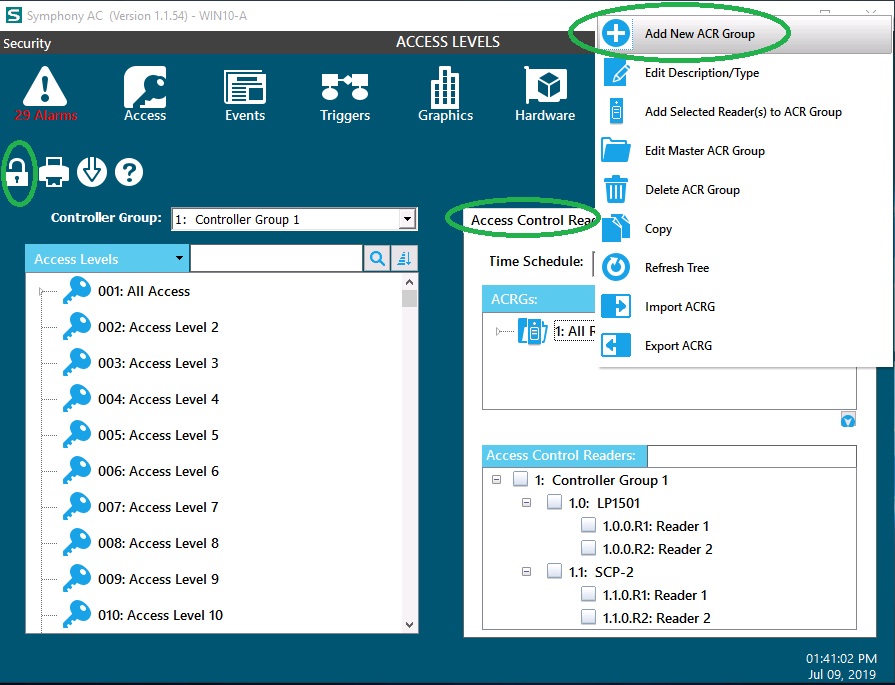This screenshot has height=685, width=895.
Task: Choose Edit Master ACR Group menu item
Action: 744,151
